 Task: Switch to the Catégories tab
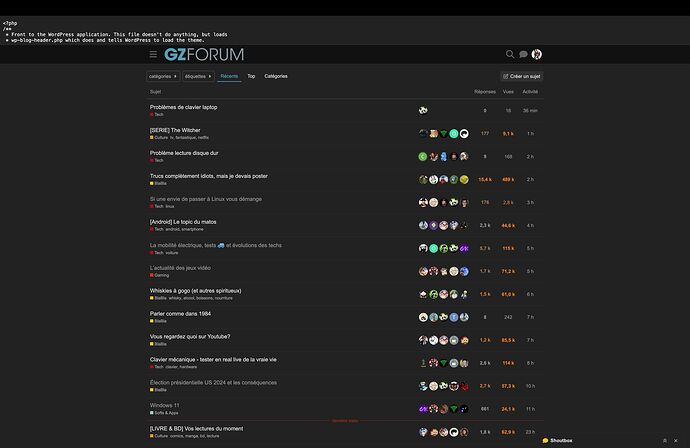coord(276,76)
